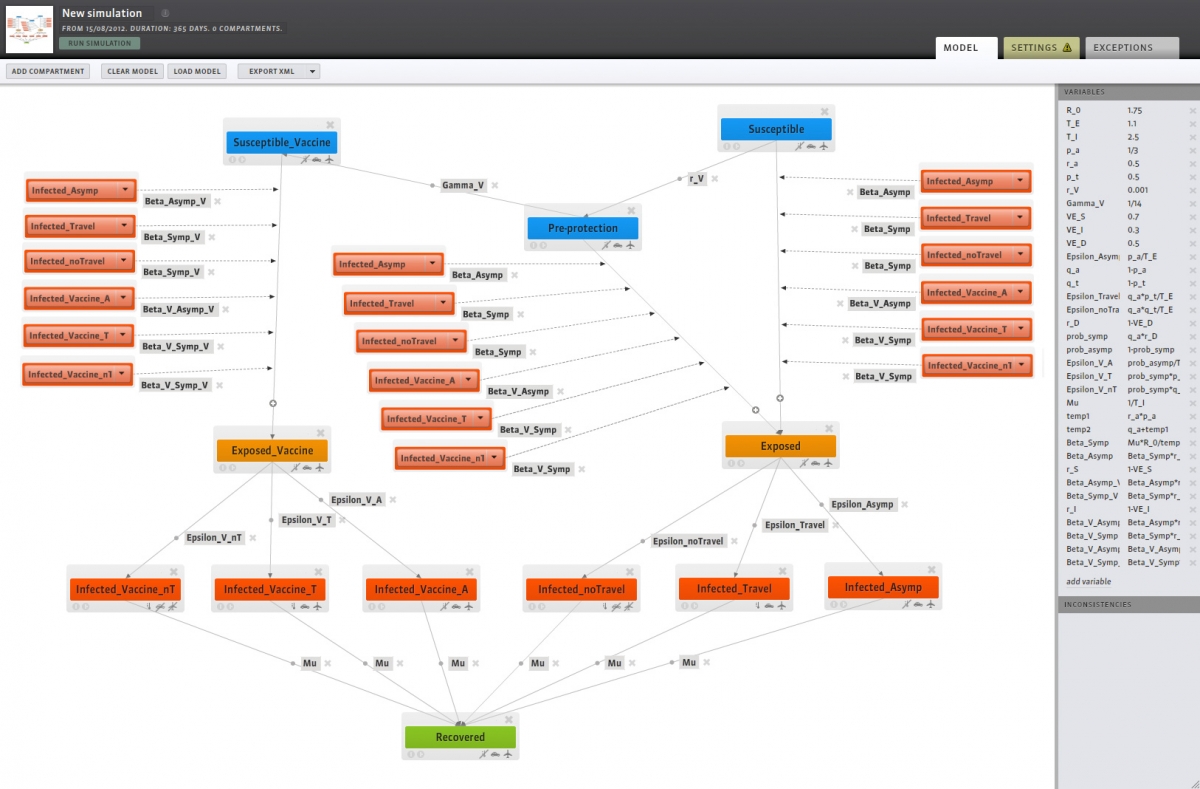Delete variable R_0 from the variables list
1200x789 pixels.
(x=1192, y=110)
